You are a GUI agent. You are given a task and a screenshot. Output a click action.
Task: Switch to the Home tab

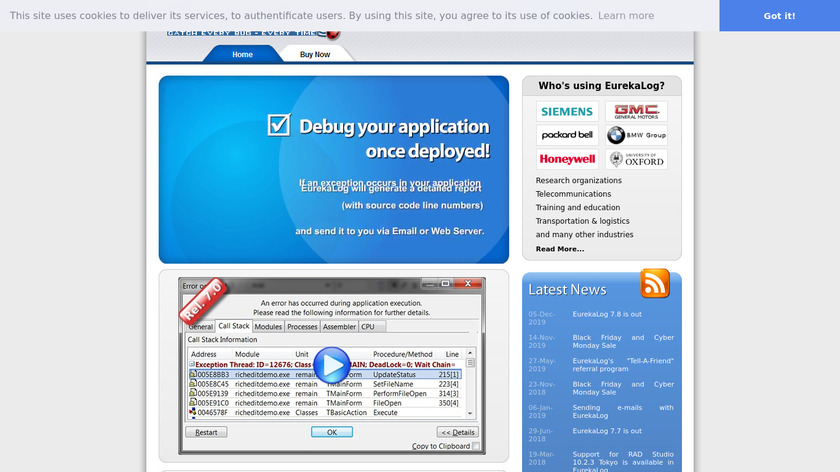click(242, 54)
